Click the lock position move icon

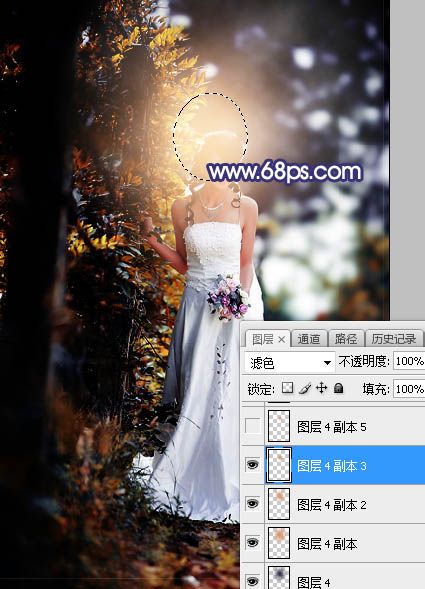point(322,388)
